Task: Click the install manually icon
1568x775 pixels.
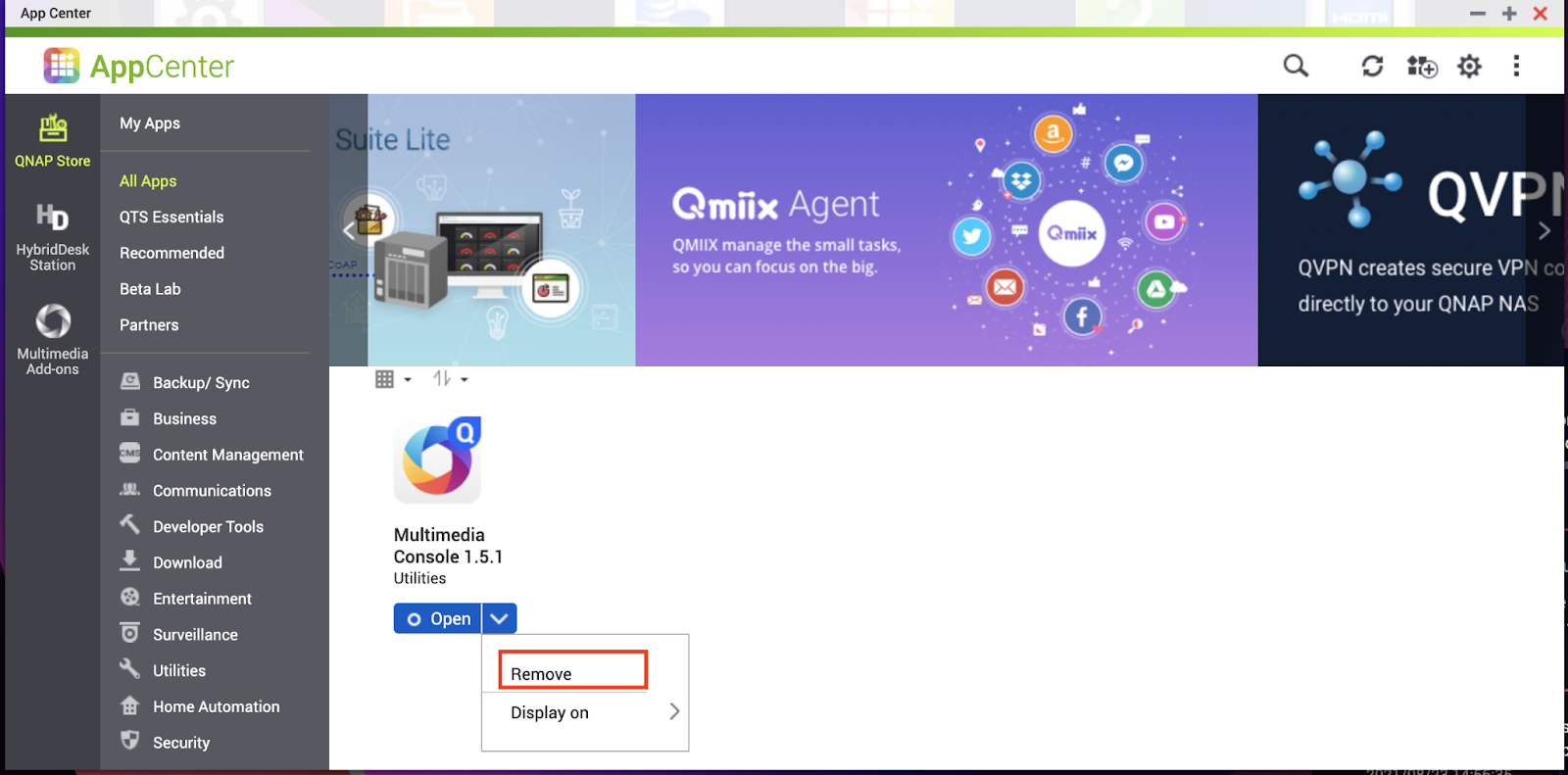Action: [x=1422, y=66]
